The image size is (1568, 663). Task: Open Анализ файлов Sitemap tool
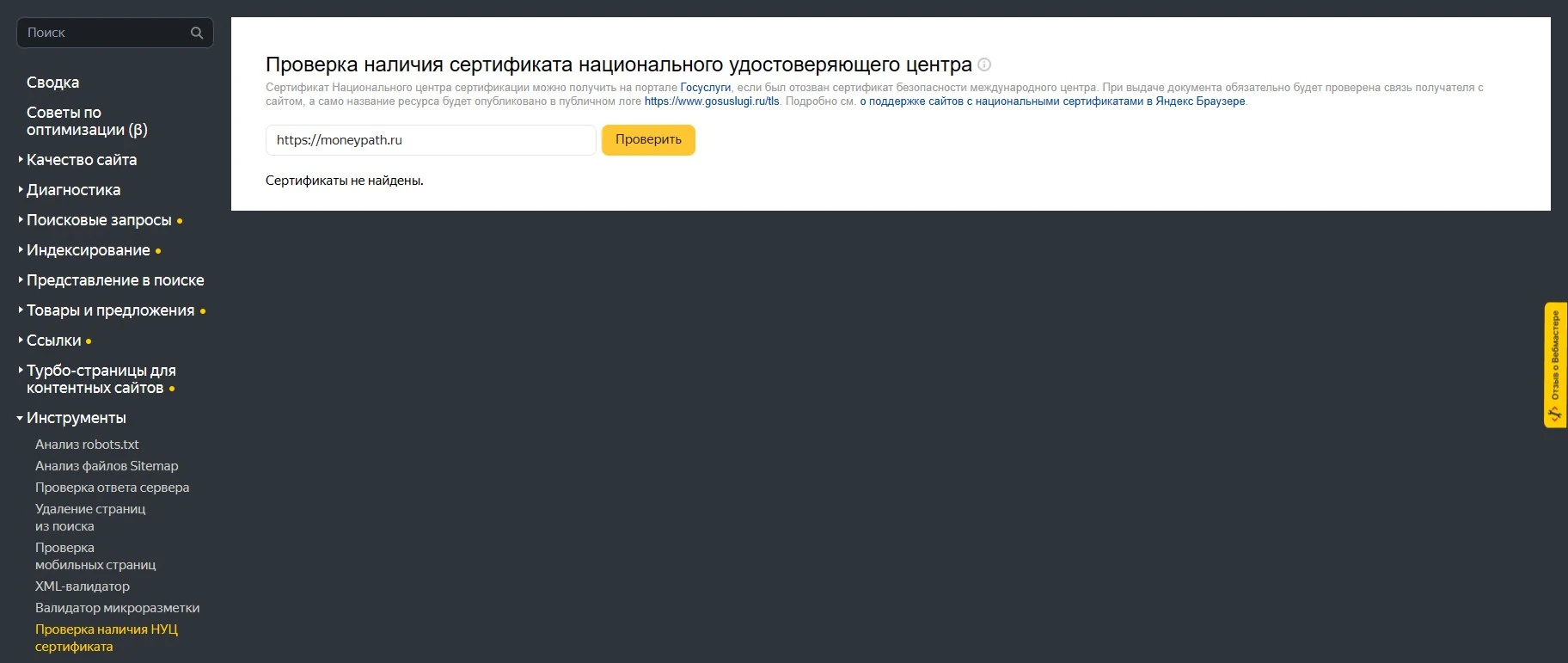coord(107,466)
